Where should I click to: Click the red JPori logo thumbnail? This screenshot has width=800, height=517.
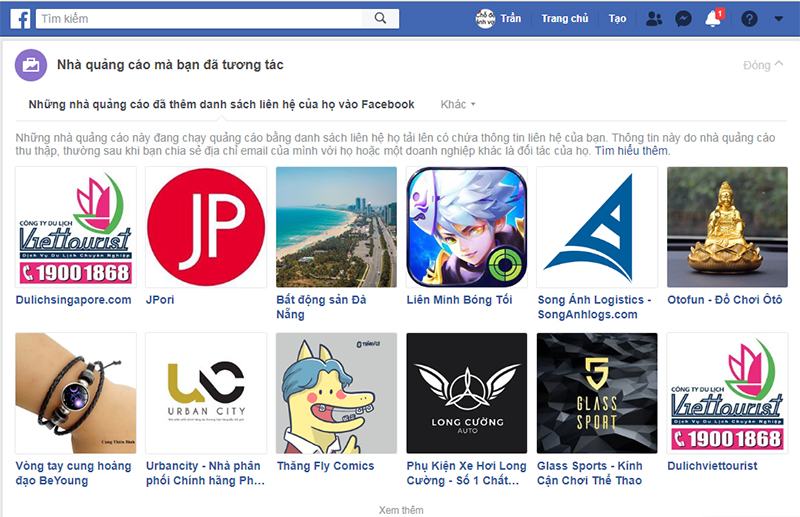pyautogui.click(x=206, y=227)
